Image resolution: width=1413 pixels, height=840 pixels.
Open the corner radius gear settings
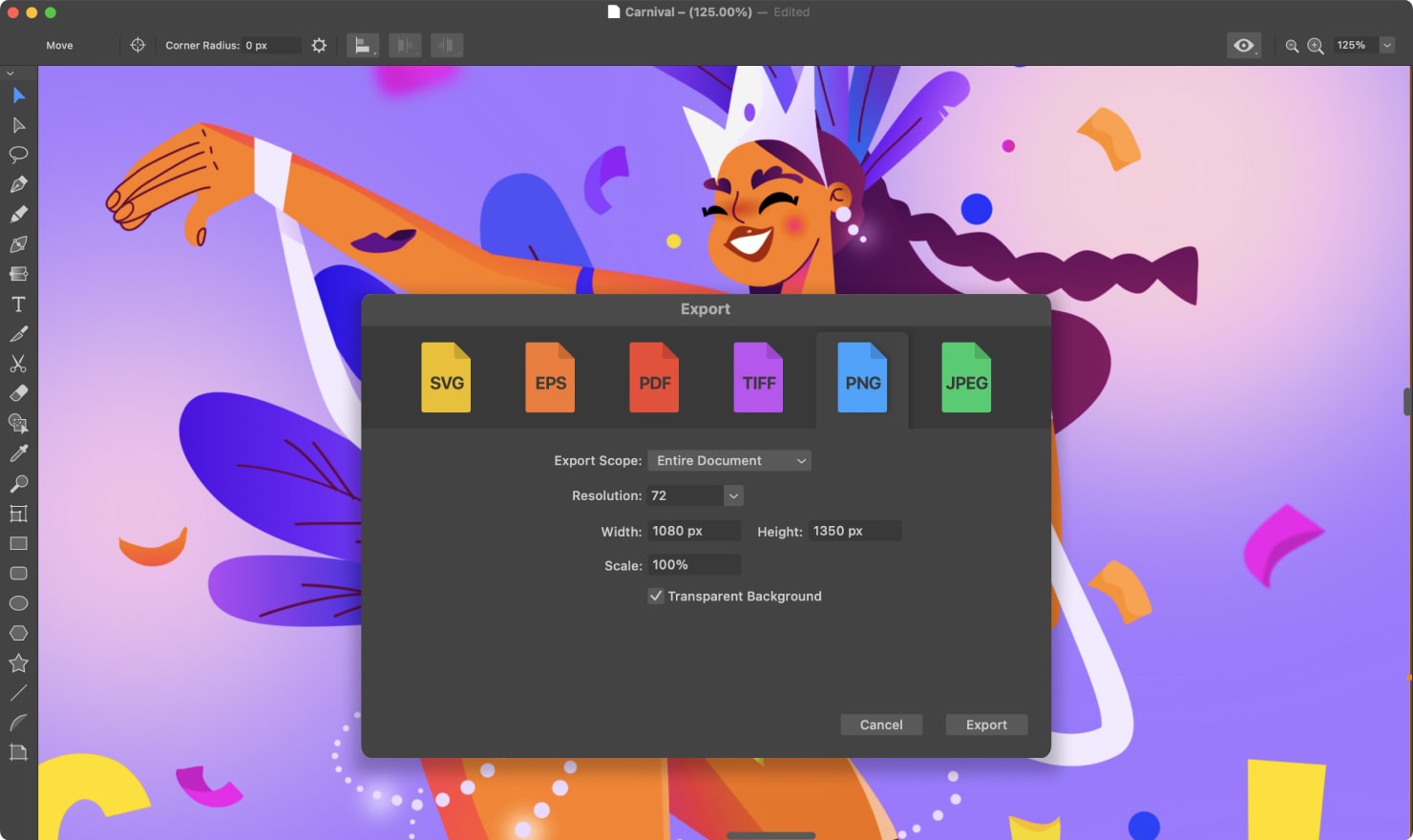point(319,45)
